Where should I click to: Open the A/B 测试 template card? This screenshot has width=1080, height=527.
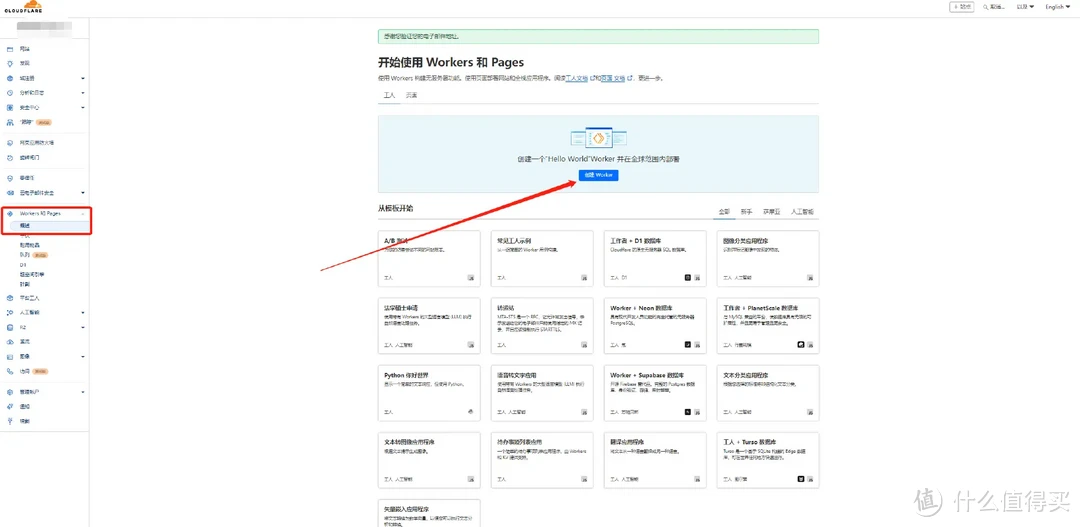click(x=428, y=258)
